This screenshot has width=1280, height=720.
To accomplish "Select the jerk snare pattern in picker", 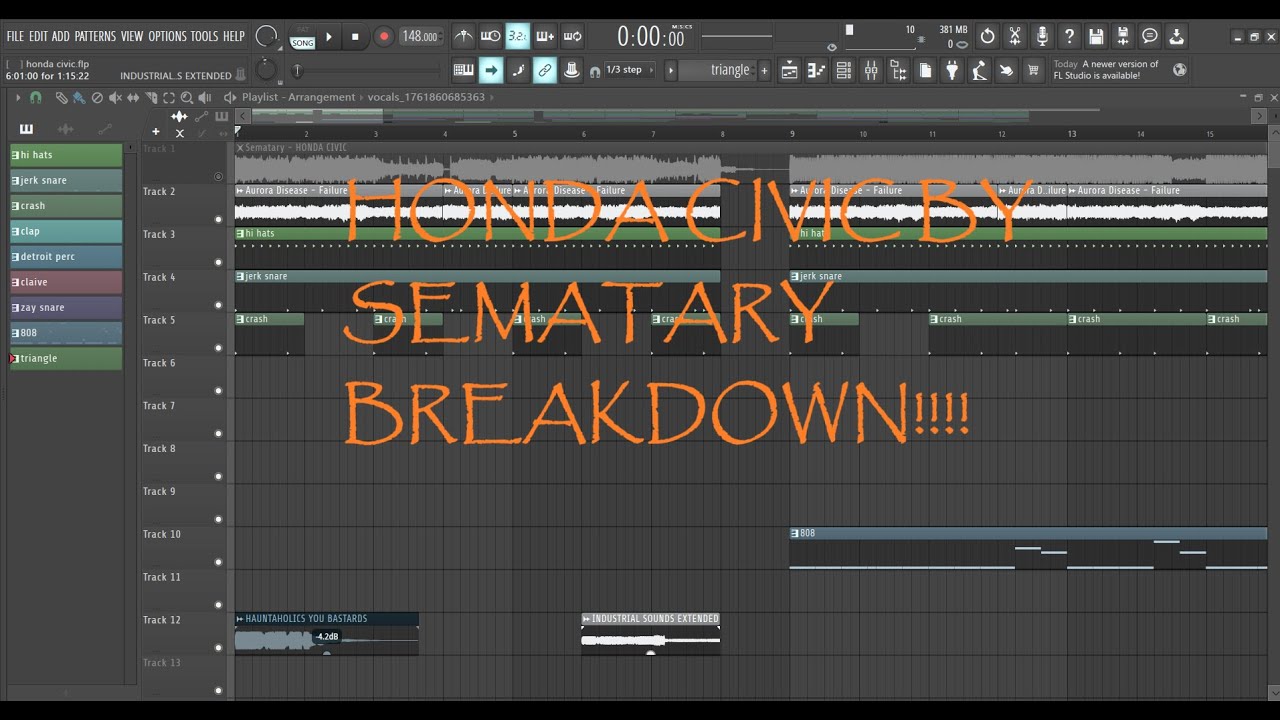I will pyautogui.click(x=66, y=181).
